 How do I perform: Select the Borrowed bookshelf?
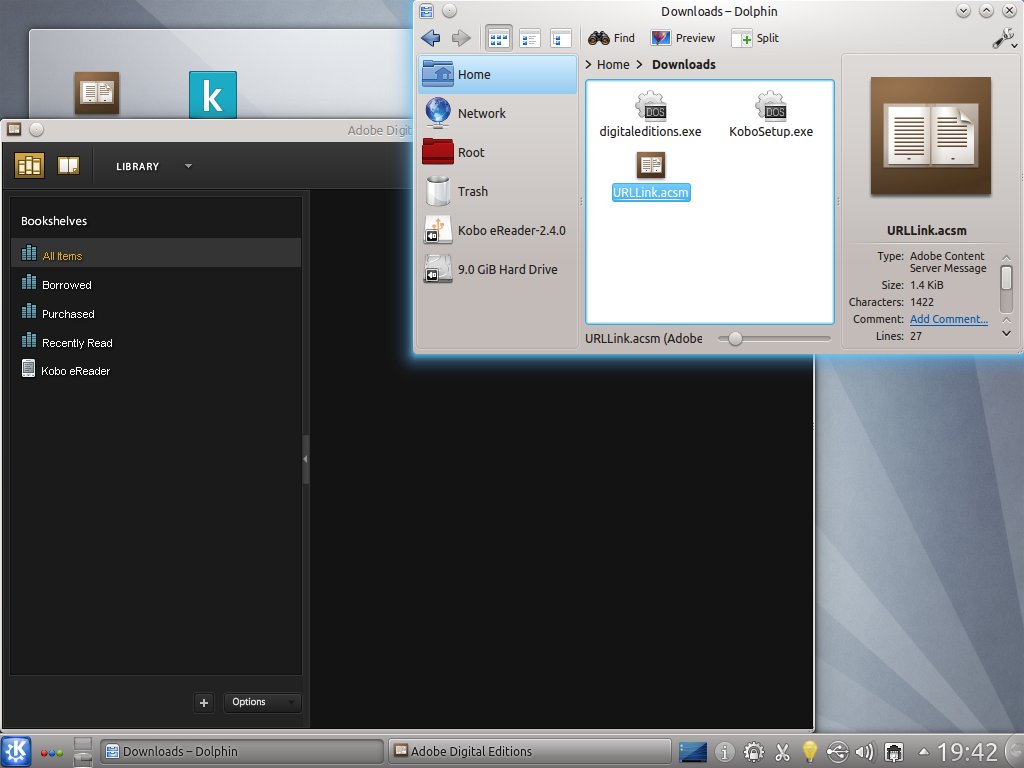pos(66,285)
